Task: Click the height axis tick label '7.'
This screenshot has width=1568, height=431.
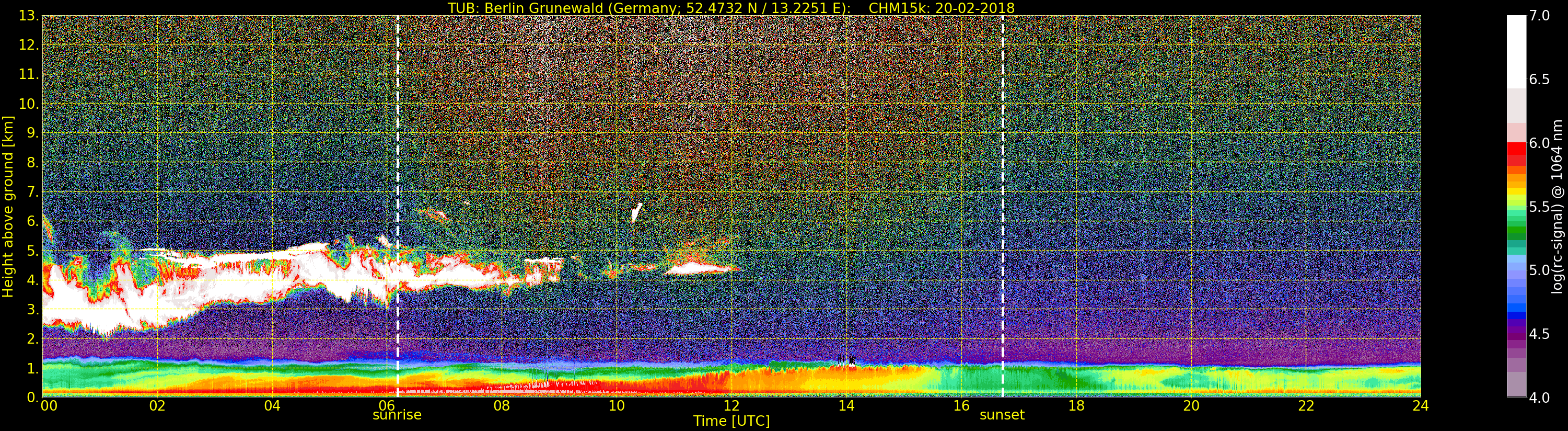Action: [33, 192]
